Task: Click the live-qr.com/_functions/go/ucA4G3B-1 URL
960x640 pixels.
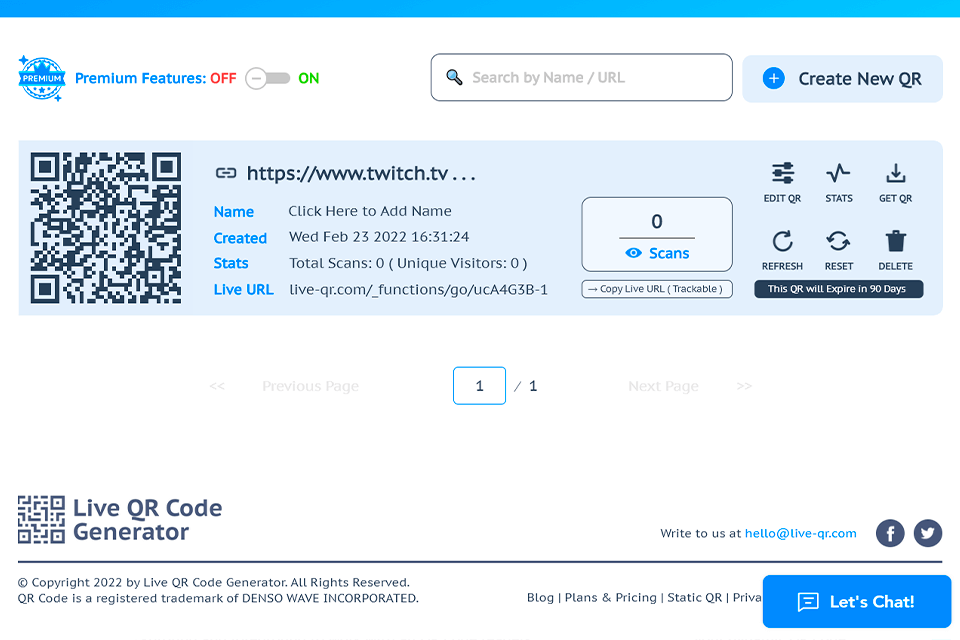Action: 418,289
